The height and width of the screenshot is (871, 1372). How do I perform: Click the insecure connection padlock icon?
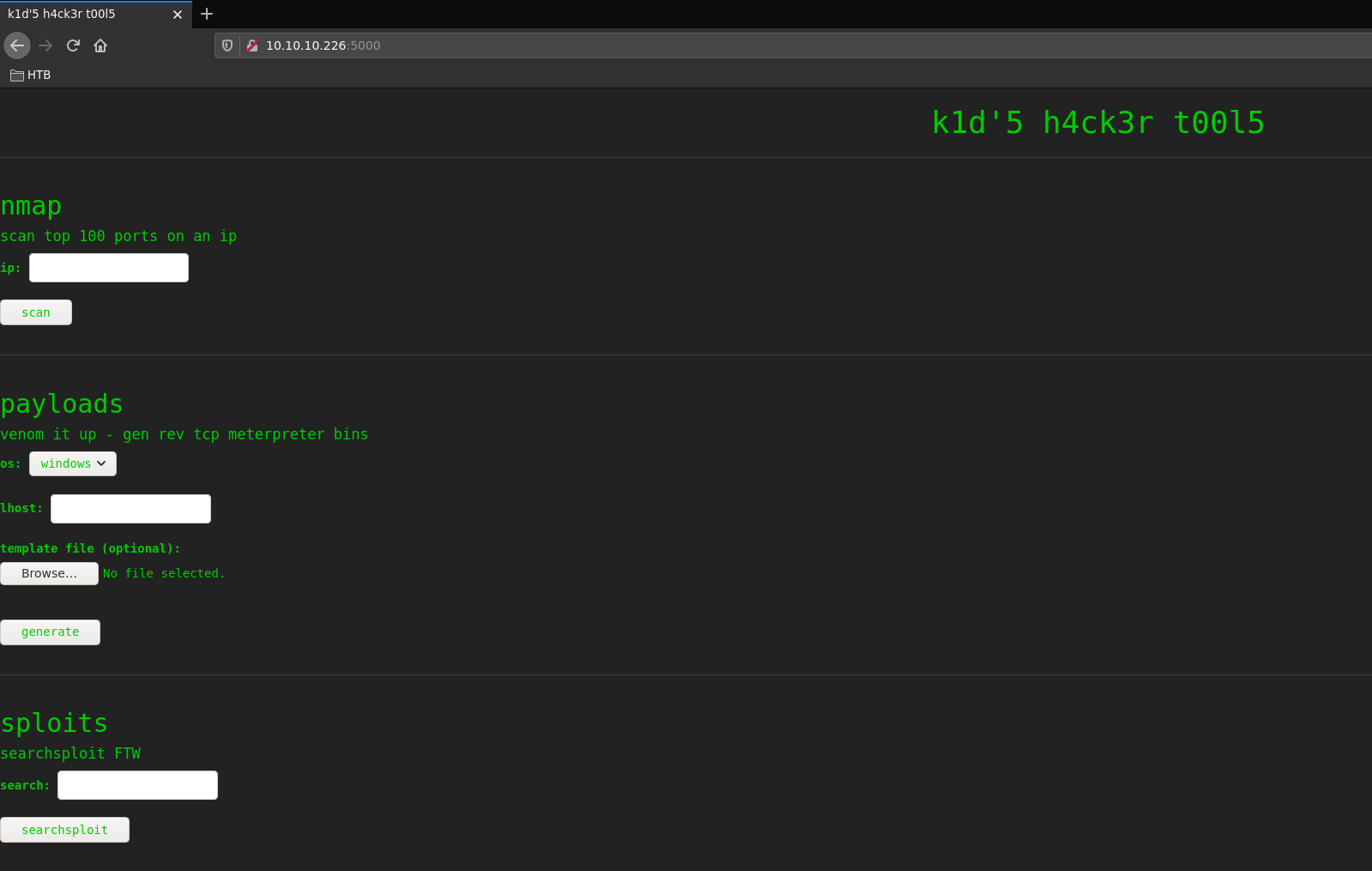(x=252, y=45)
